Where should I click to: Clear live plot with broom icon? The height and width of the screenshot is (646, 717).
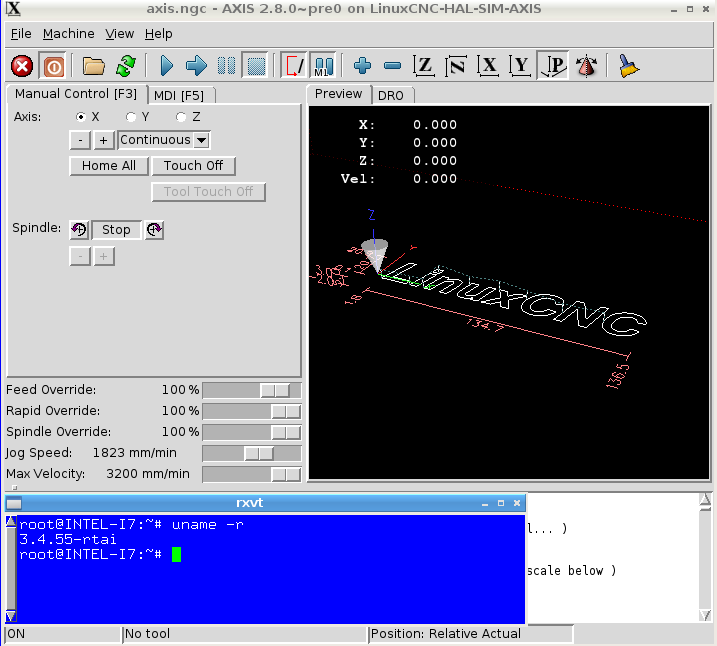coord(629,66)
